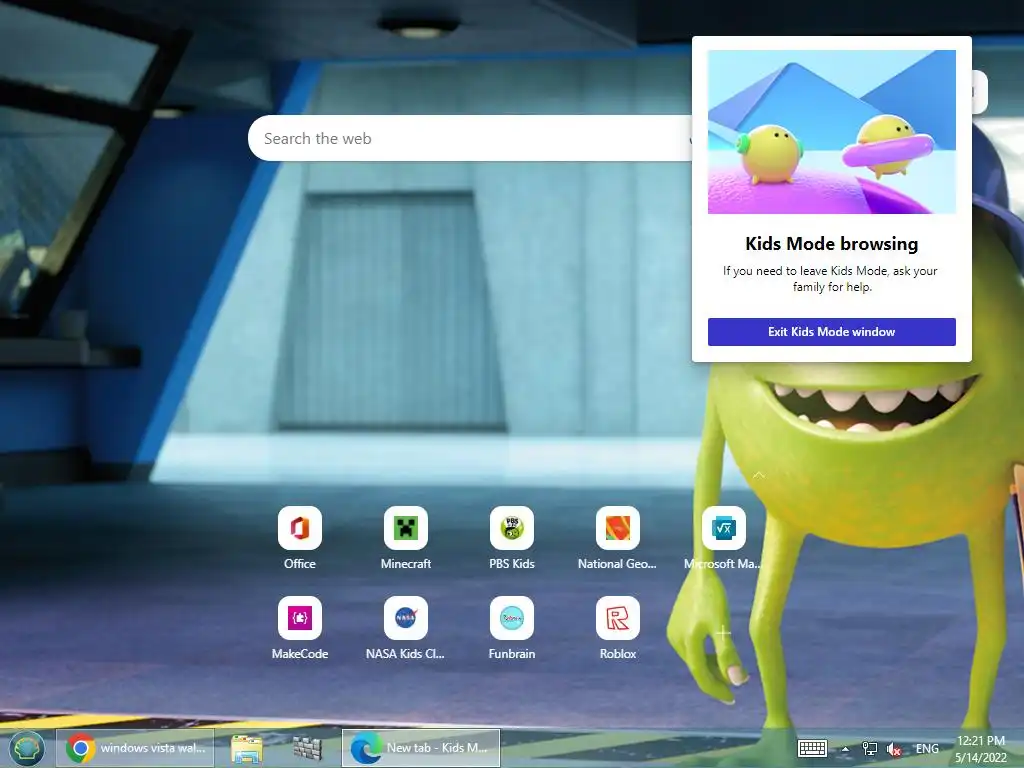The height and width of the screenshot is (768, 1024).
Task: Open the brick wall taskbar app
Action: (x=307, y=748)
